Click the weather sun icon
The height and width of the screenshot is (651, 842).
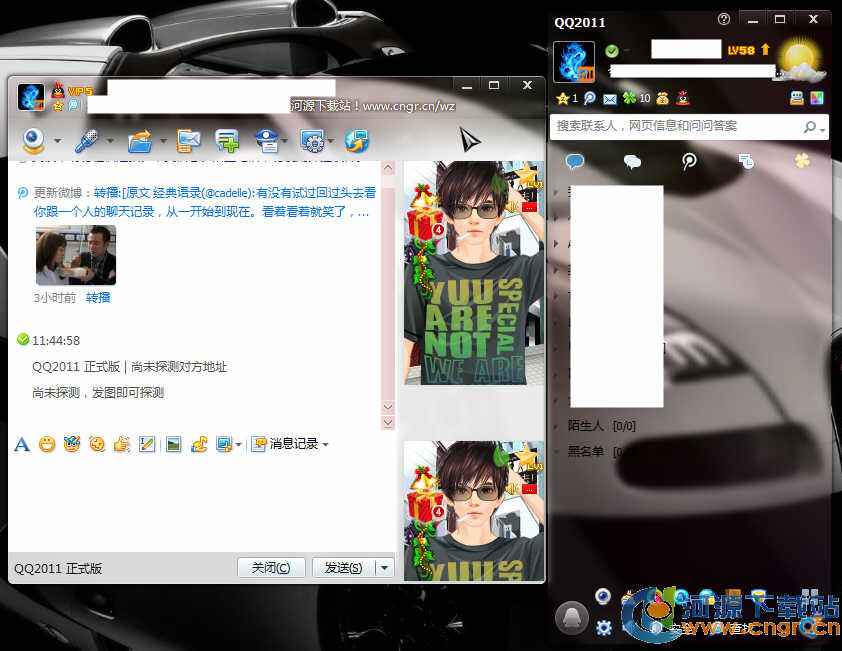click(x=799, y=61)
